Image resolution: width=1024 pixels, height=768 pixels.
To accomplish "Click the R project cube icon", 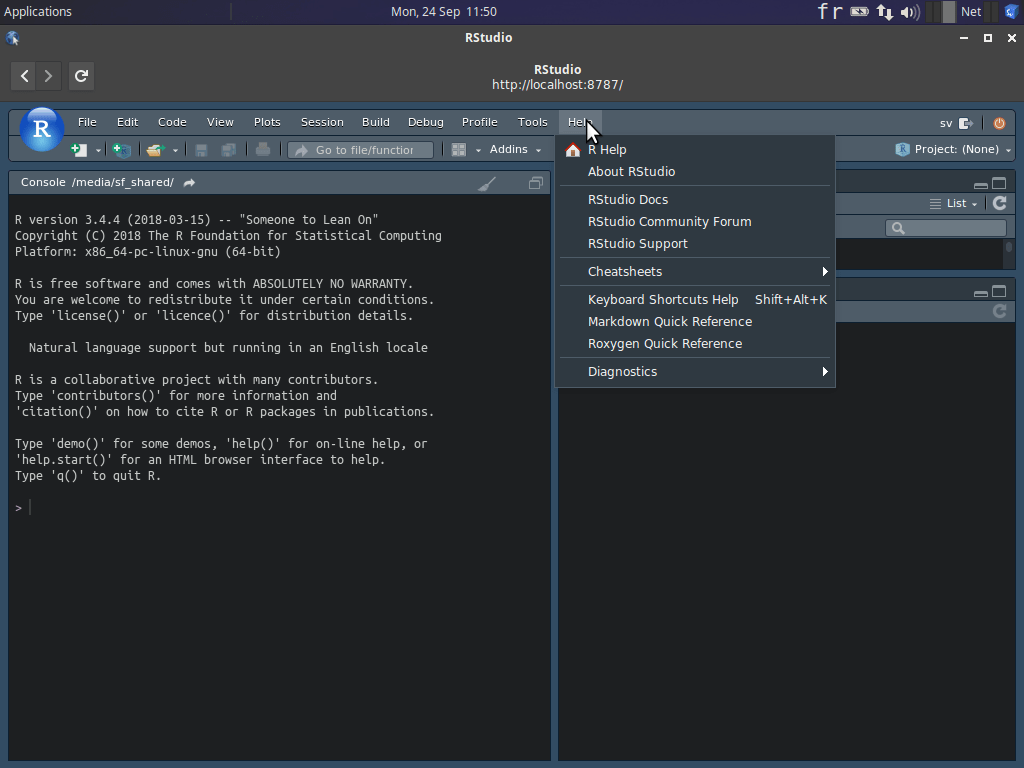I will (x=903, y=150).
